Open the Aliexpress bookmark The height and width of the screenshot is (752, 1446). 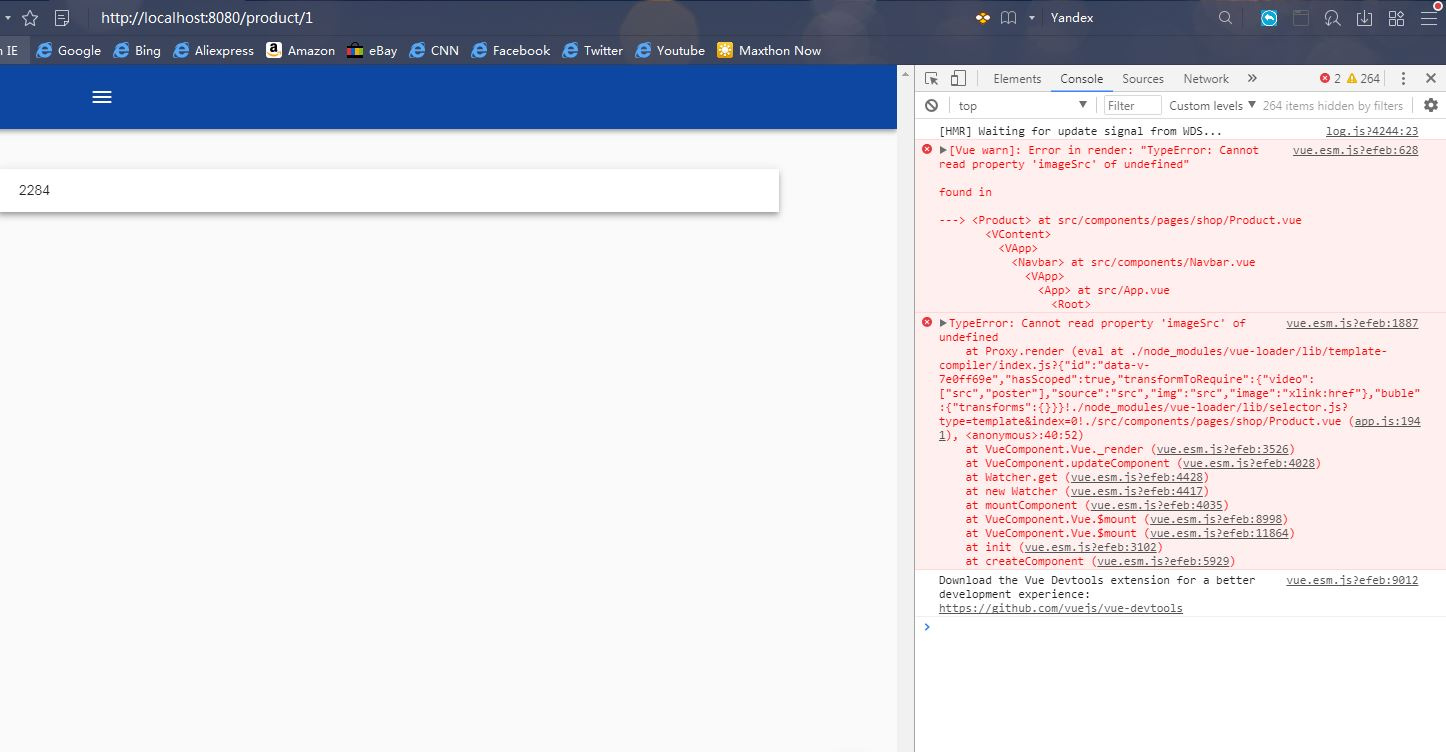coord(213,50)
